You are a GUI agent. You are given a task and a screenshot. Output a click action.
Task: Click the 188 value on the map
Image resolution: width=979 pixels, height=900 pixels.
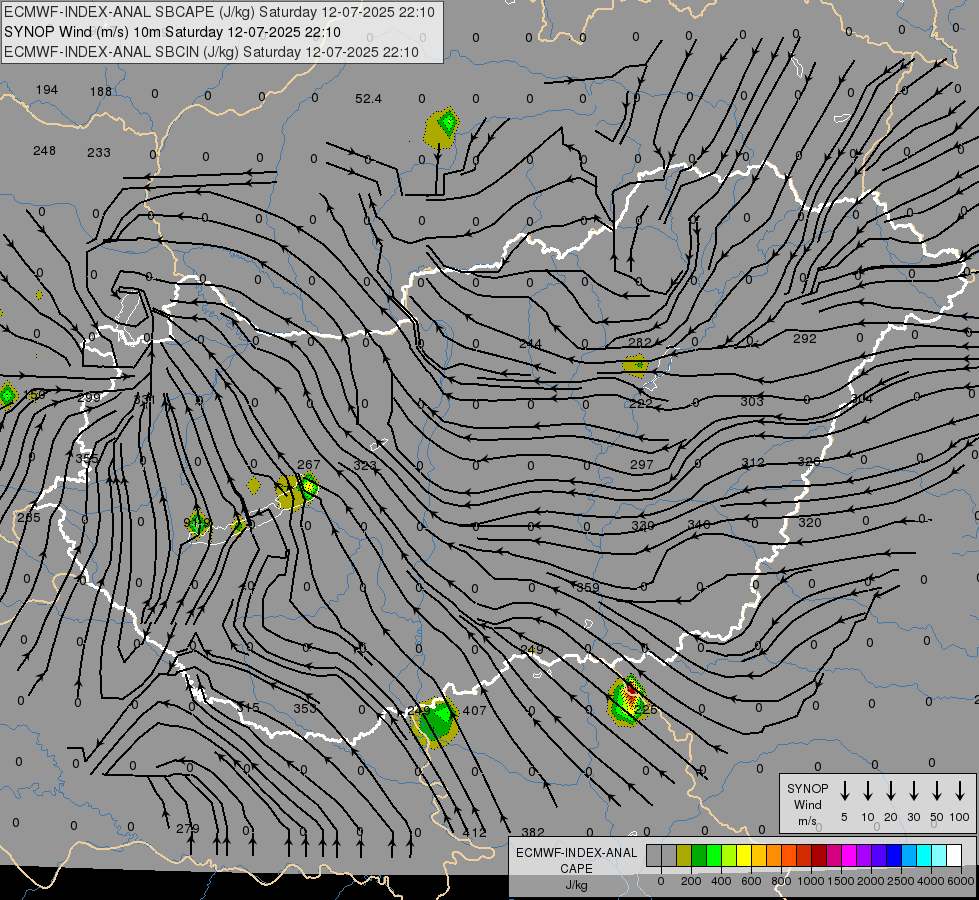click(x=101, y=92)
